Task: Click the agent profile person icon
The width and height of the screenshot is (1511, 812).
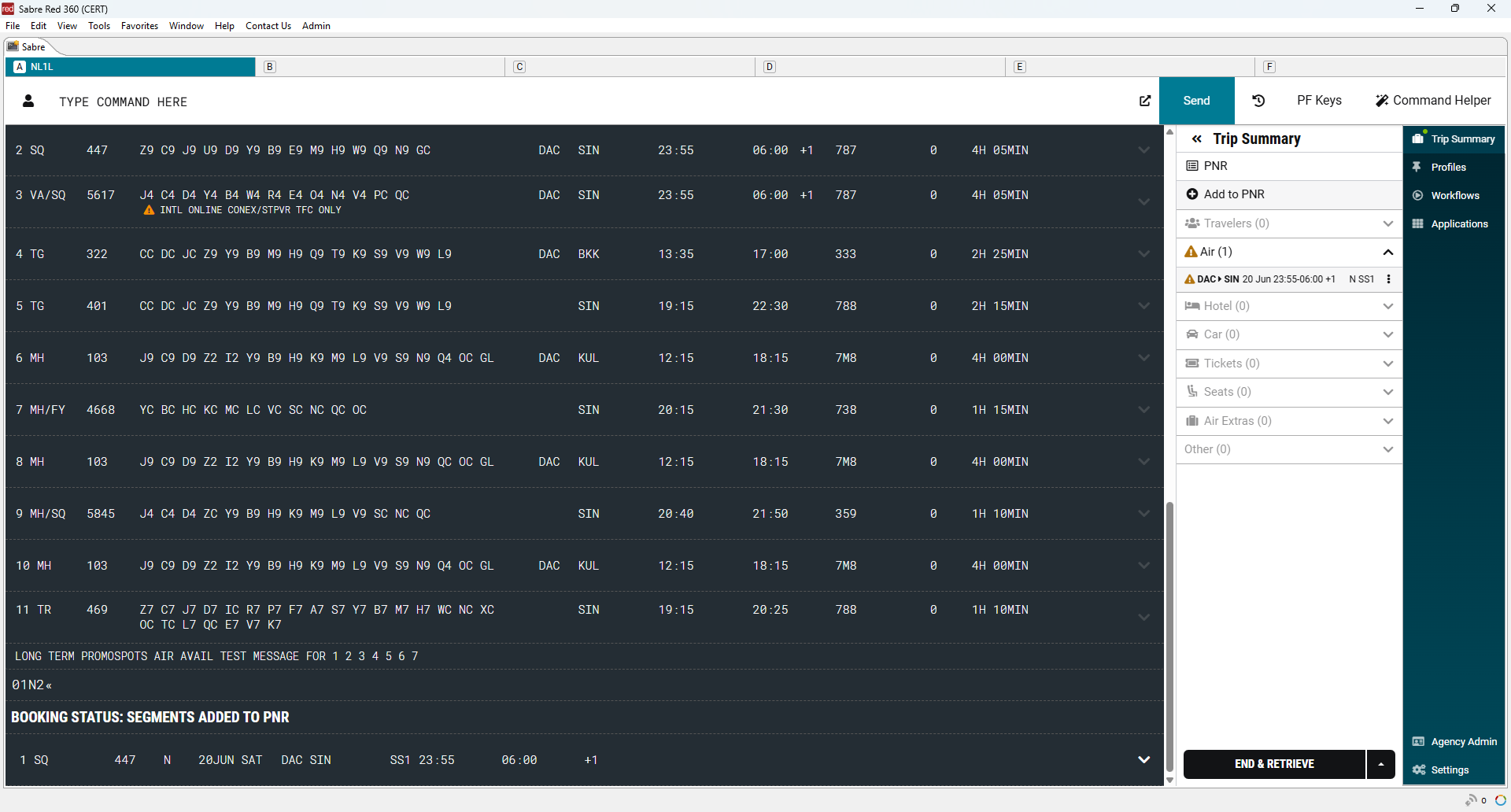Action: (29, 101)
